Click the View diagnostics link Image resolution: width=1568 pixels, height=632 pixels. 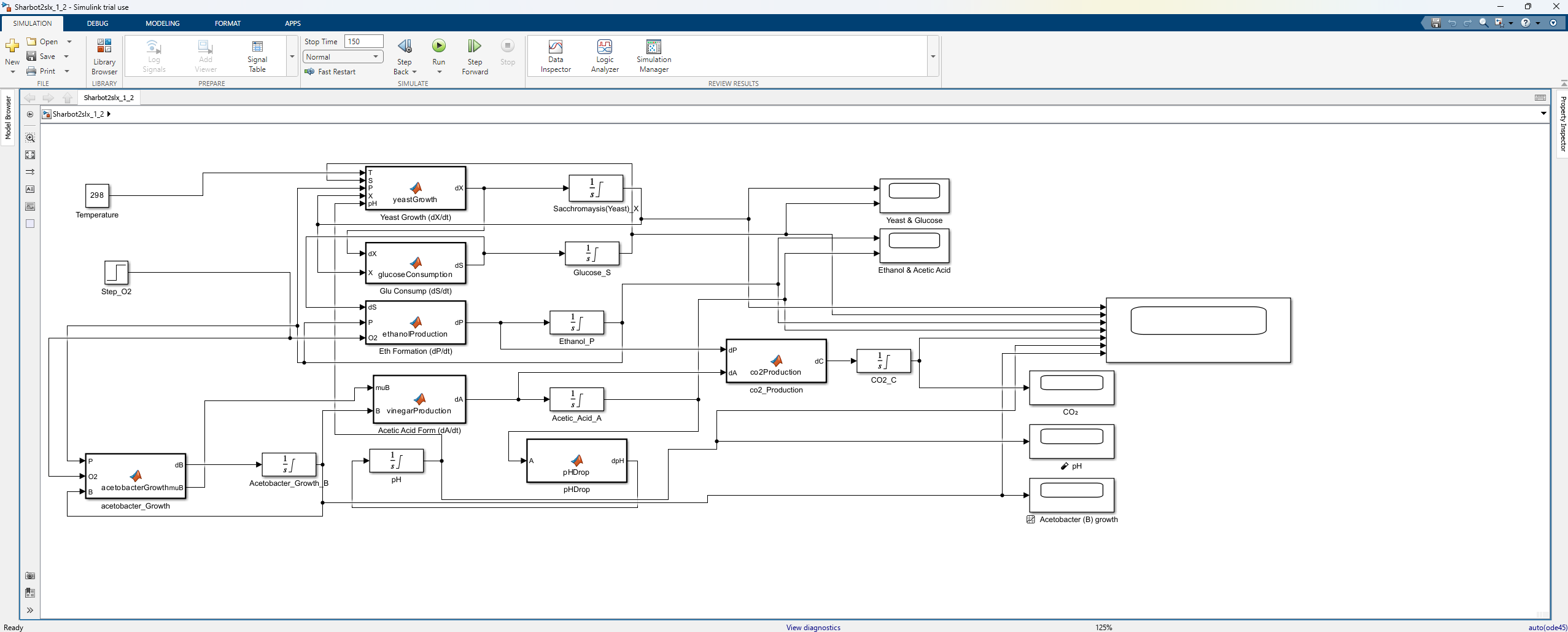(x=813, y=627)
